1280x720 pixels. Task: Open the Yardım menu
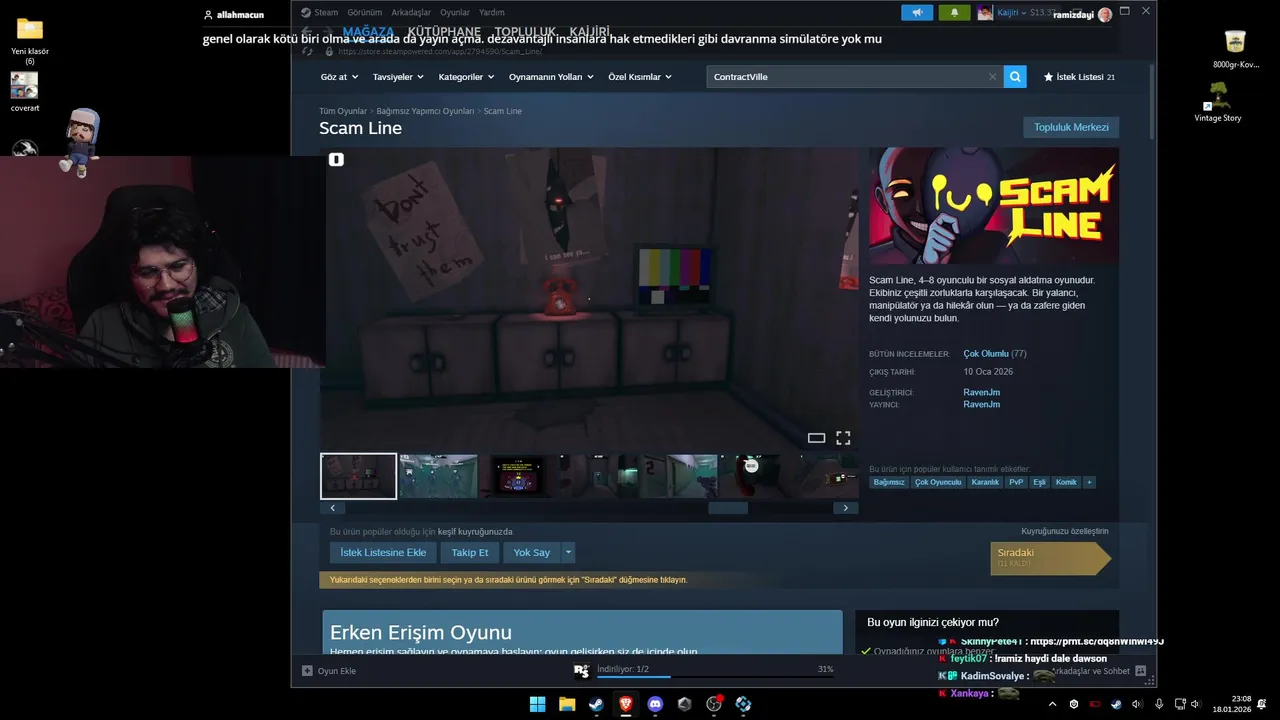point(492,13)
